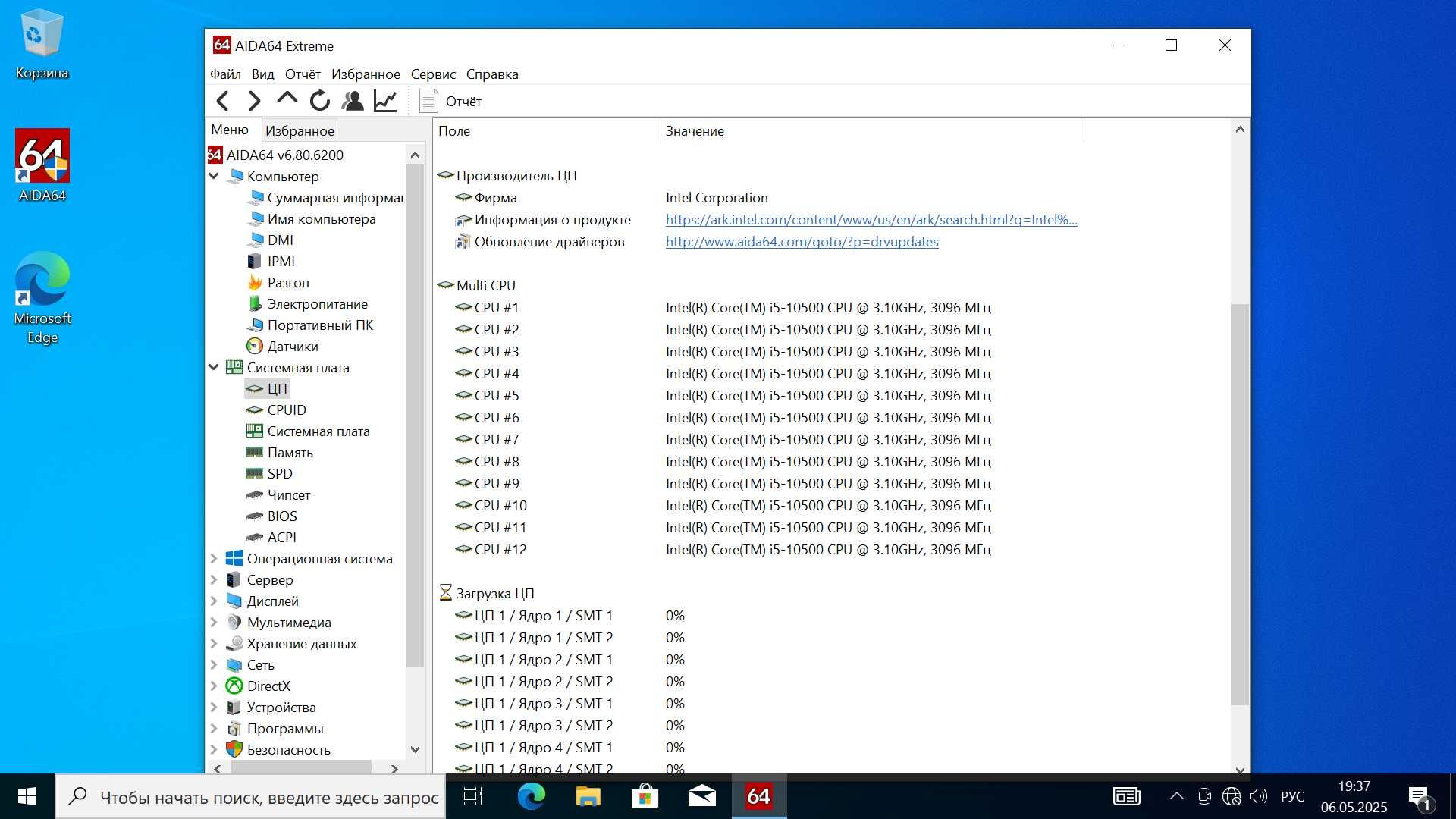
Task: Open the user profile icon in toolbar
Action: tap(353, 101)
